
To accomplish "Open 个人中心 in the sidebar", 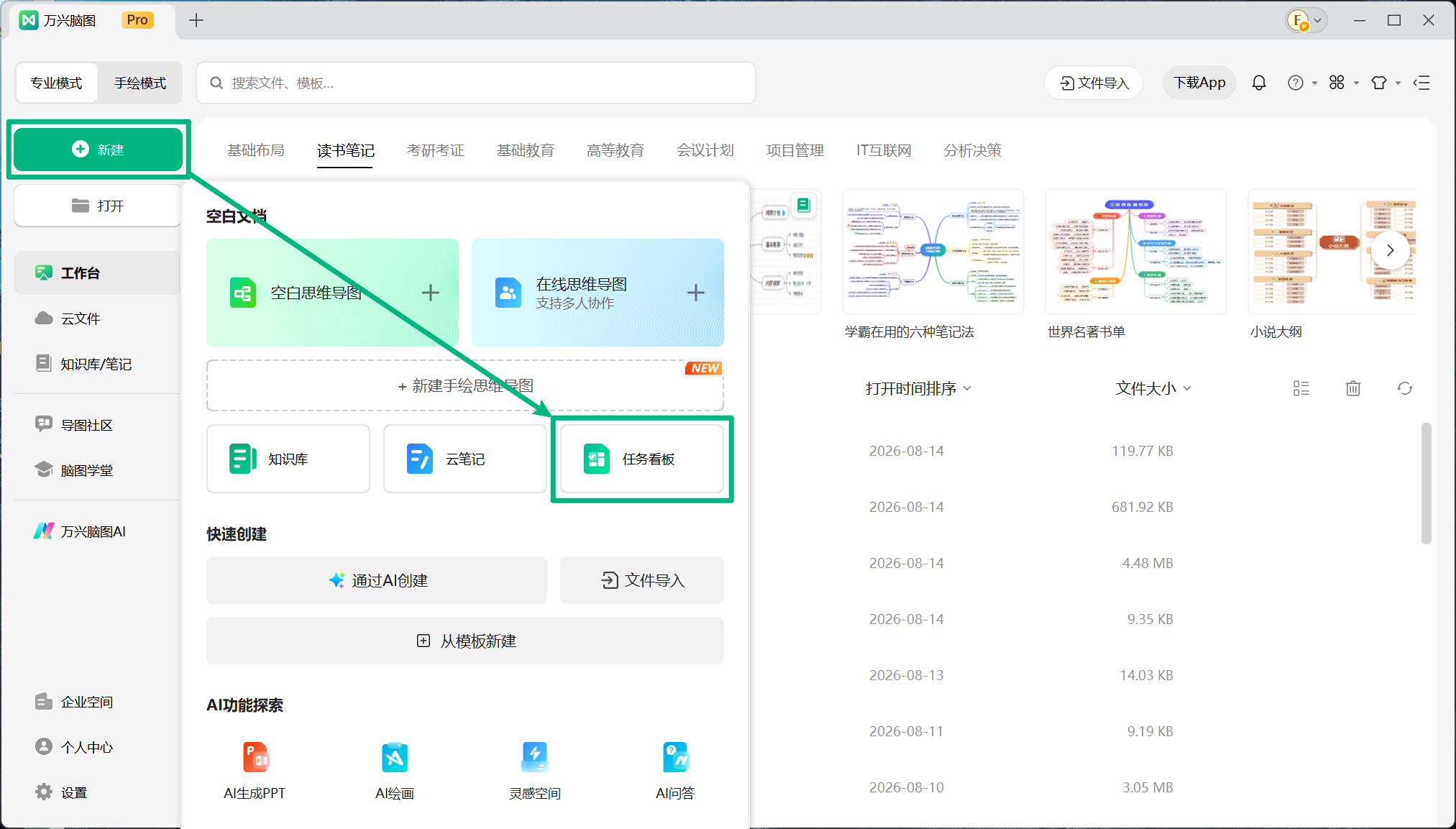I will (x=97, y=747).
